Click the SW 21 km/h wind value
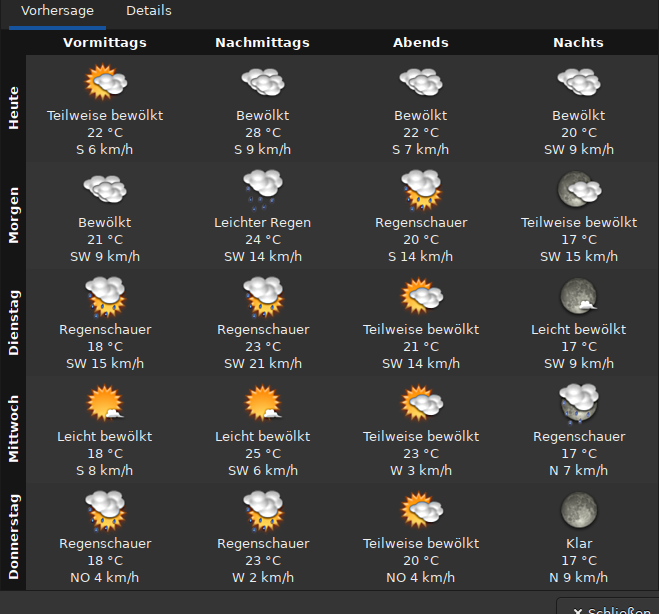 (263, 364)
